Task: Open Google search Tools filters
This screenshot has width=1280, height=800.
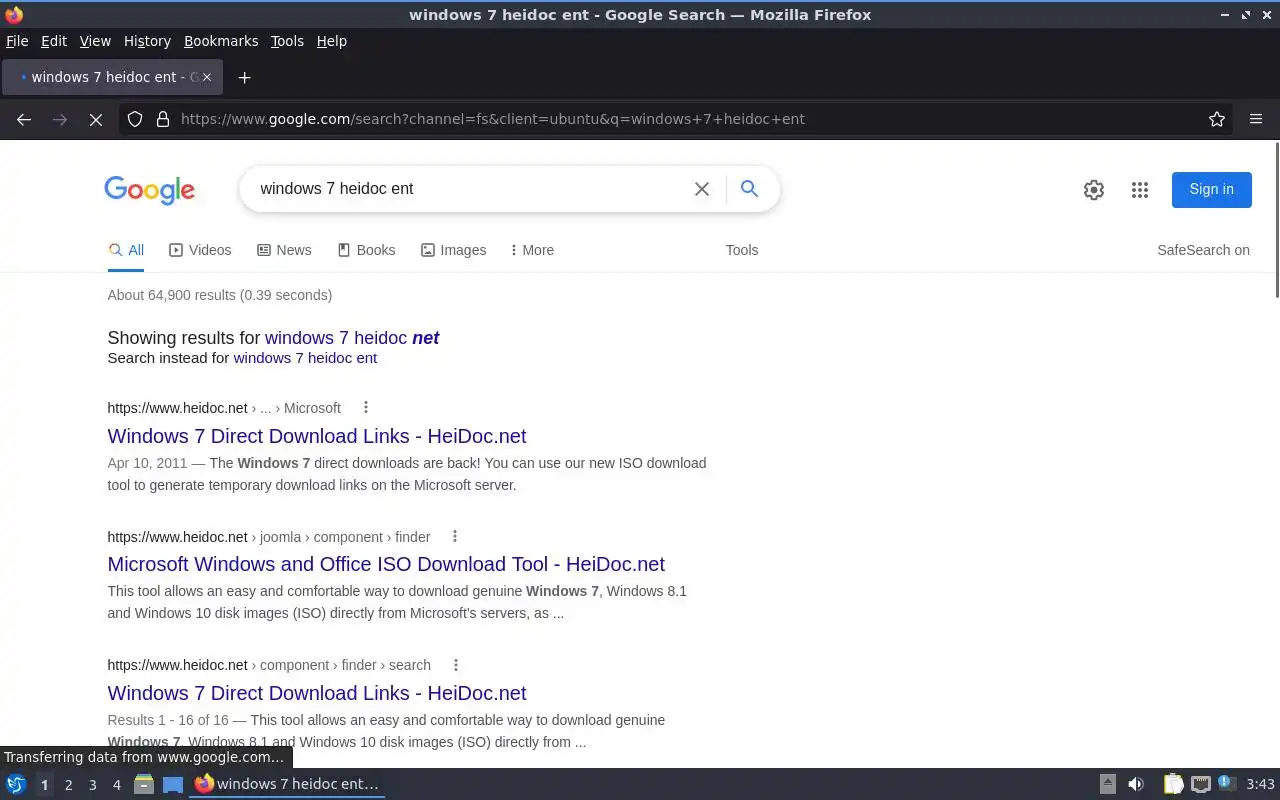Action: (x=742, y=250)
